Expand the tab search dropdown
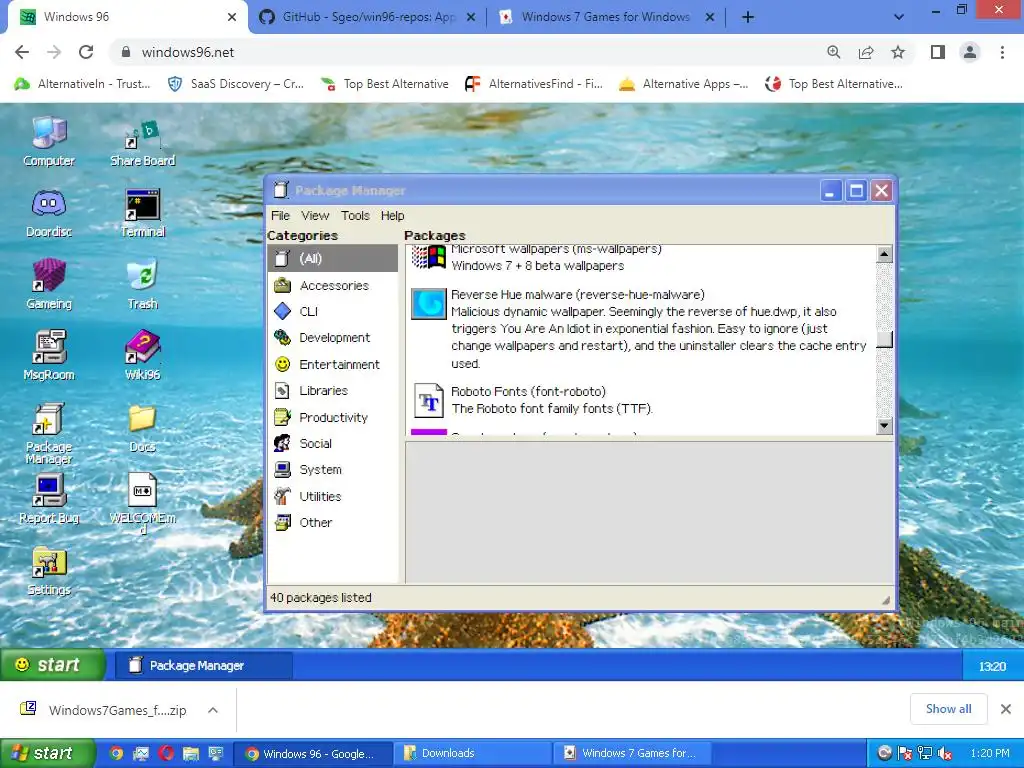1024x768 pixels. (x=899, y=17)
